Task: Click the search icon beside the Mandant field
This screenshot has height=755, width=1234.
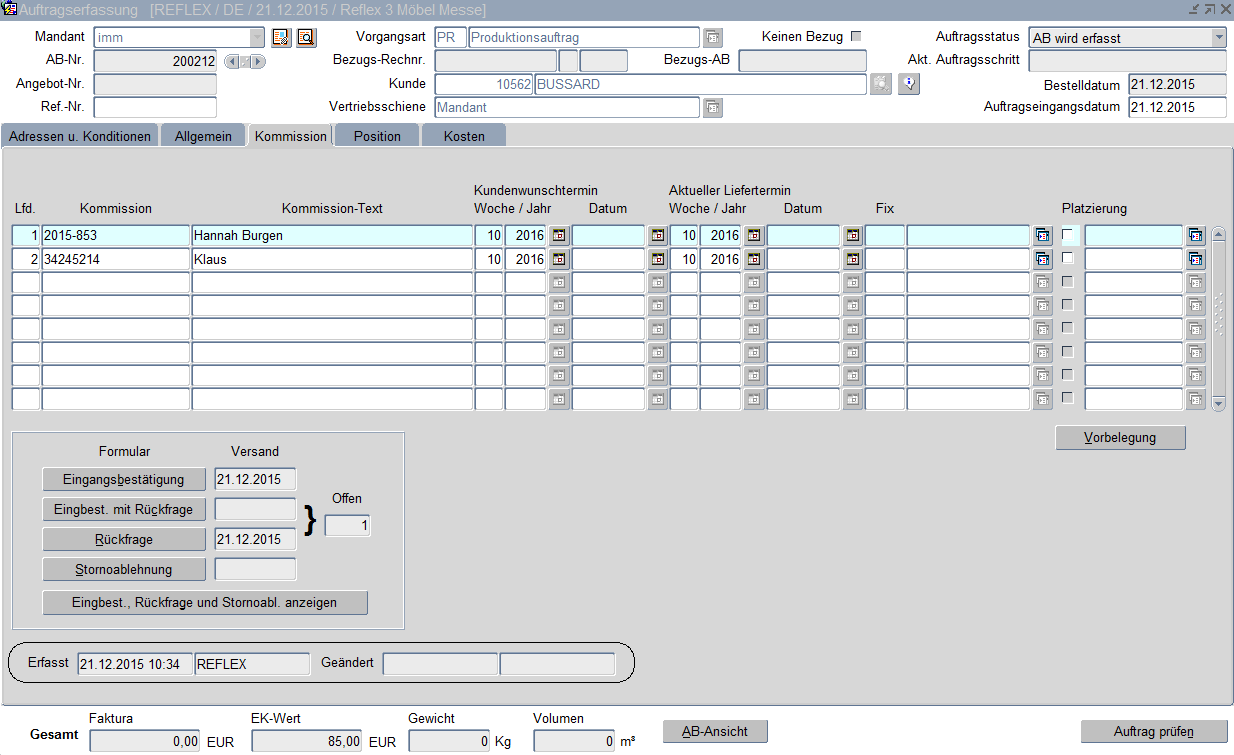Action: [x=305, y=38]
